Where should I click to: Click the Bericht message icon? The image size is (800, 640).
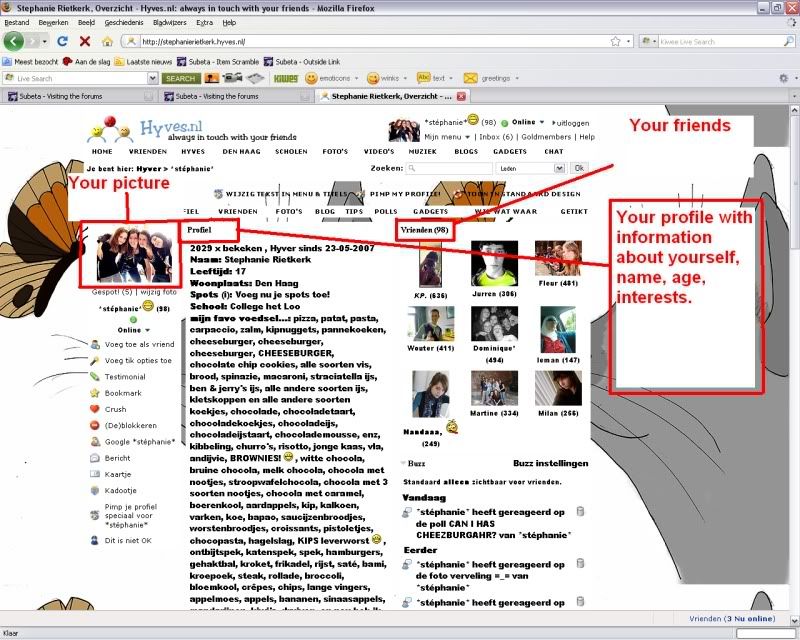(95, 457)
